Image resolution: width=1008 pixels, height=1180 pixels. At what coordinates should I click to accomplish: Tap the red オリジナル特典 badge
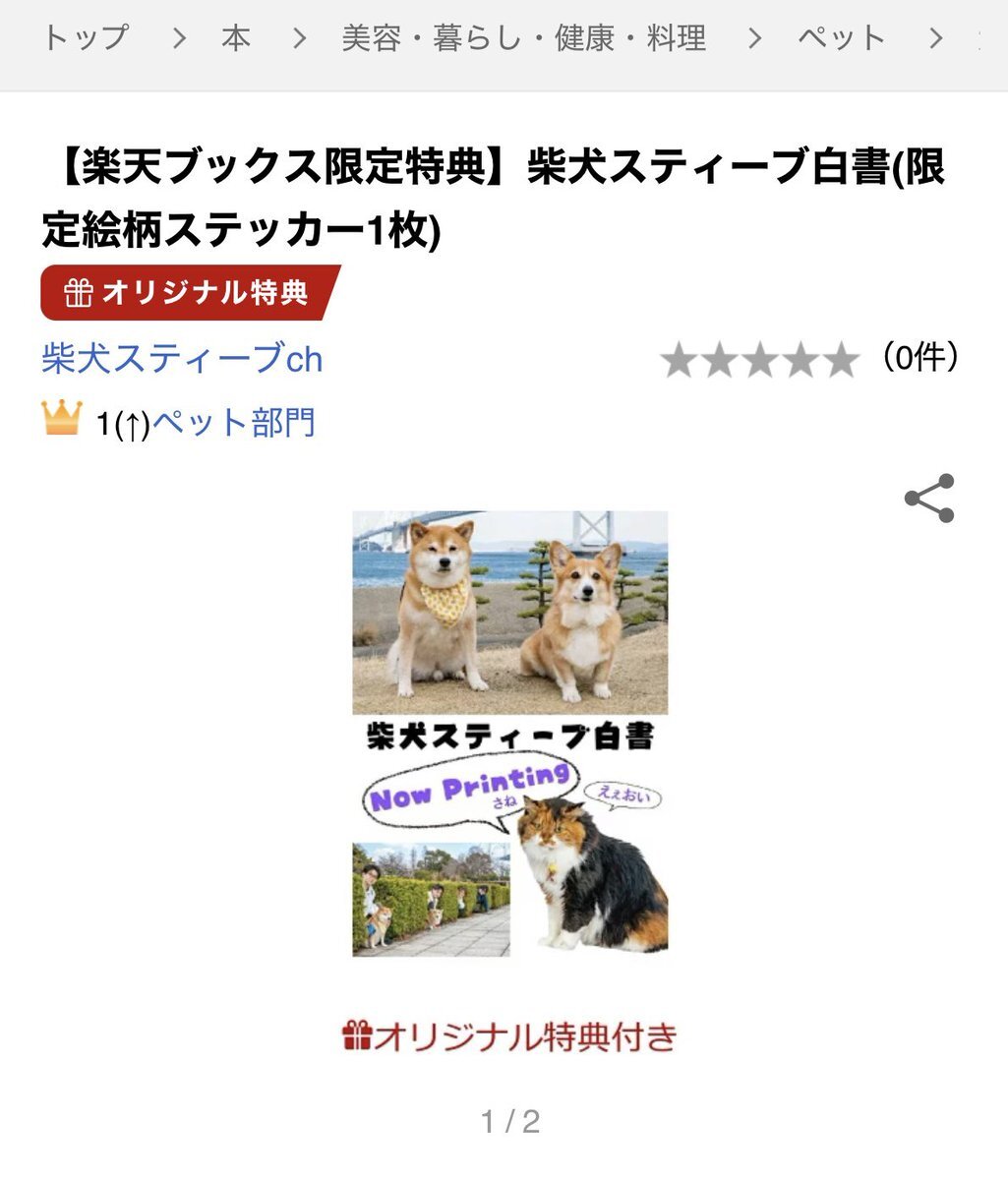click(191, 293)
